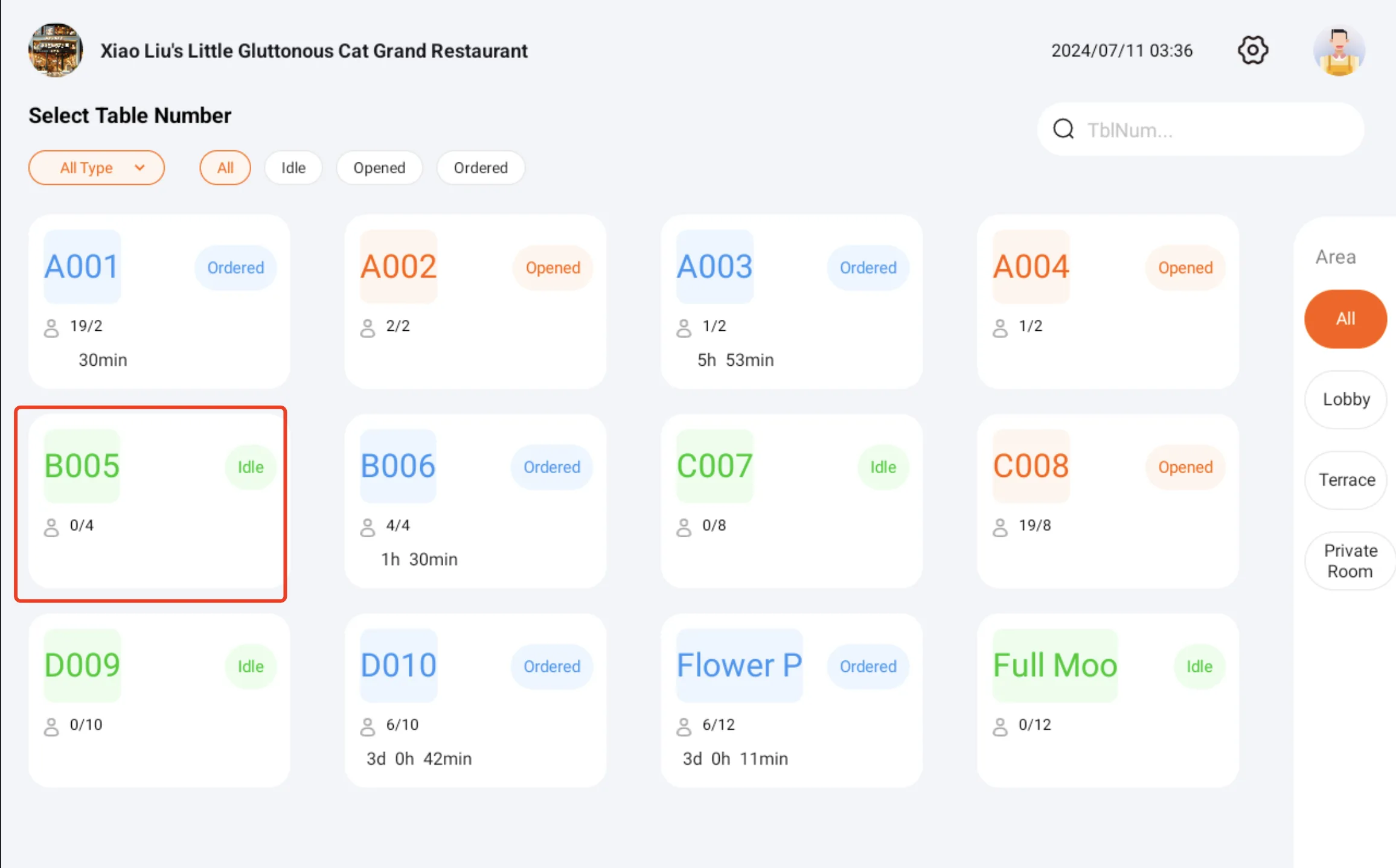This screenshot has height=868, width=1396.
Task: Click the person icon beside 0/10
Action: click(x=51, y=727)
